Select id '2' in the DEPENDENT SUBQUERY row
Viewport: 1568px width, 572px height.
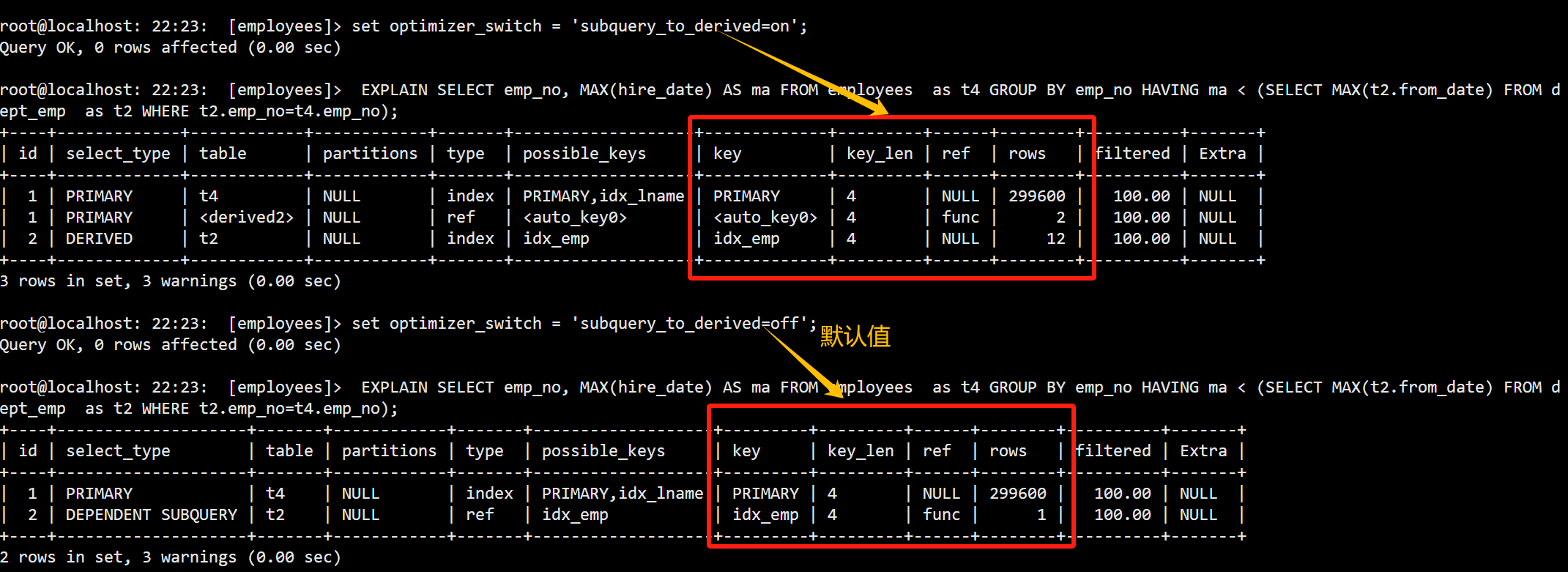(32, 515)
